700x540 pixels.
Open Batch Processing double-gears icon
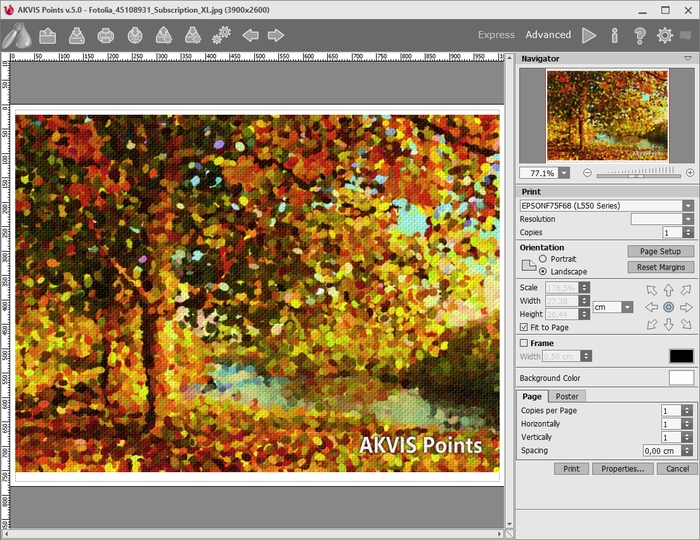coord(221,35)
